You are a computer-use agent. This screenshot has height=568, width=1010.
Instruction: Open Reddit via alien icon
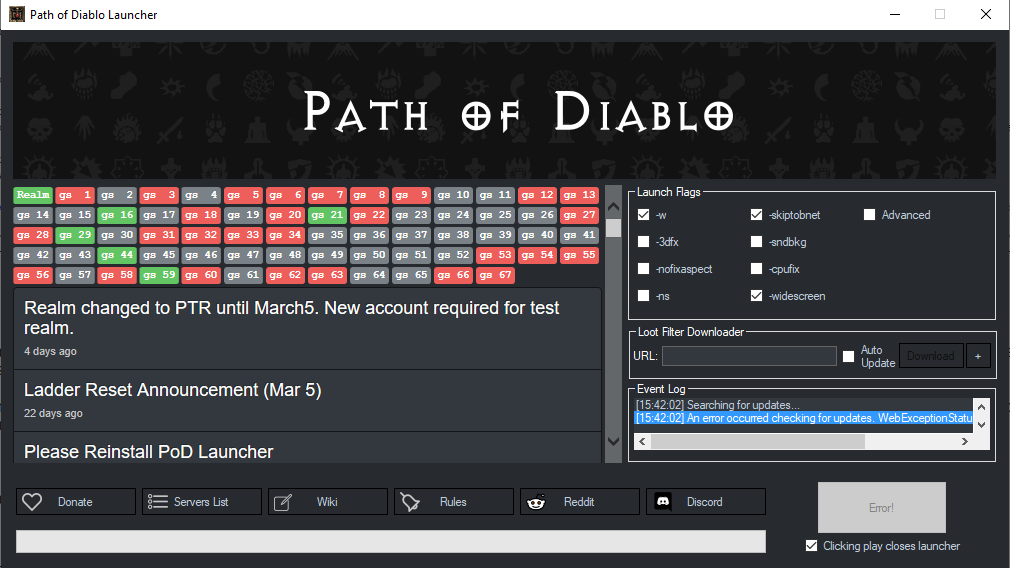(x=536, y=502)
